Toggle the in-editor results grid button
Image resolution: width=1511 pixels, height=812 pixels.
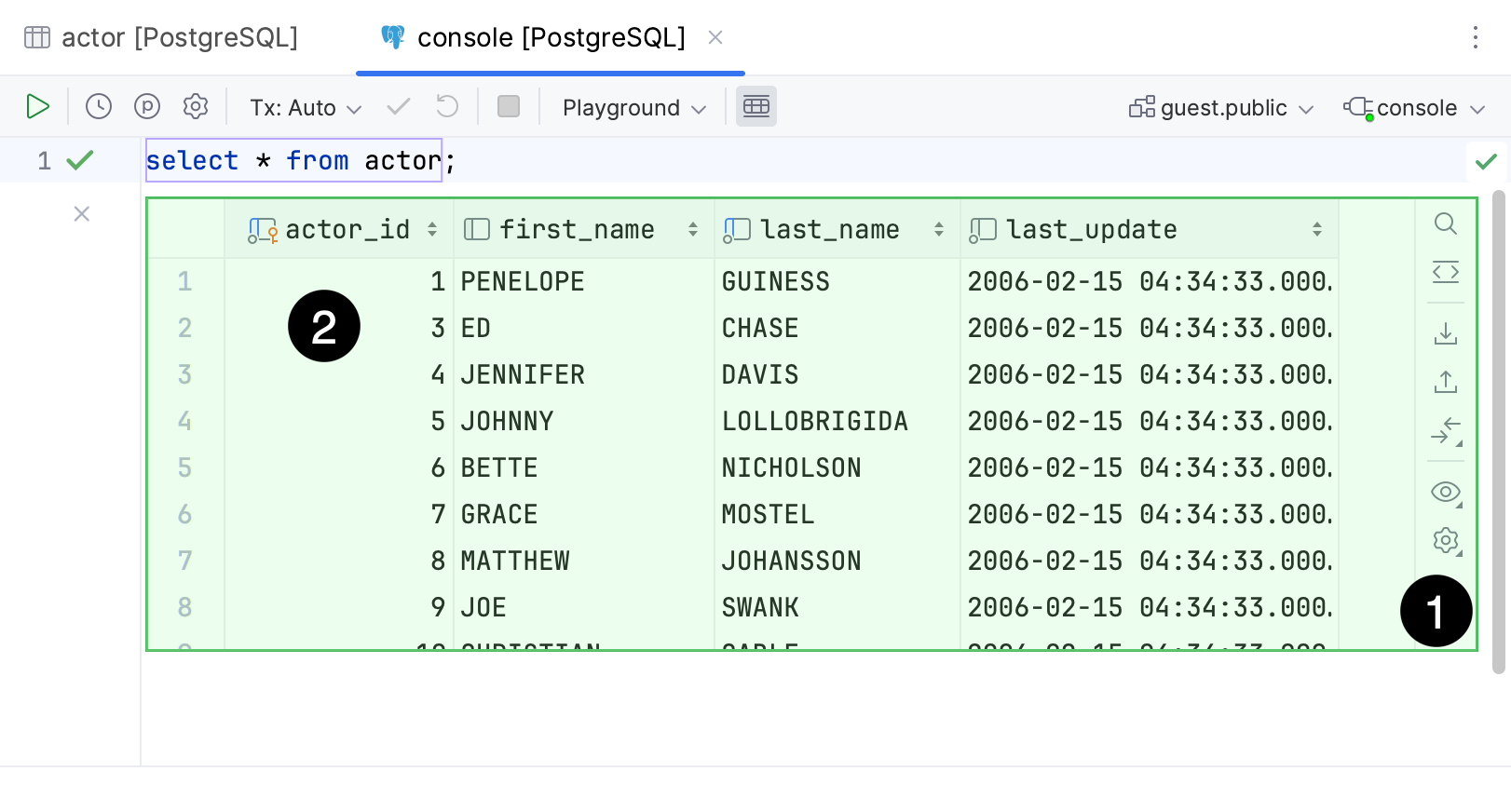click(x=755, y=107)
